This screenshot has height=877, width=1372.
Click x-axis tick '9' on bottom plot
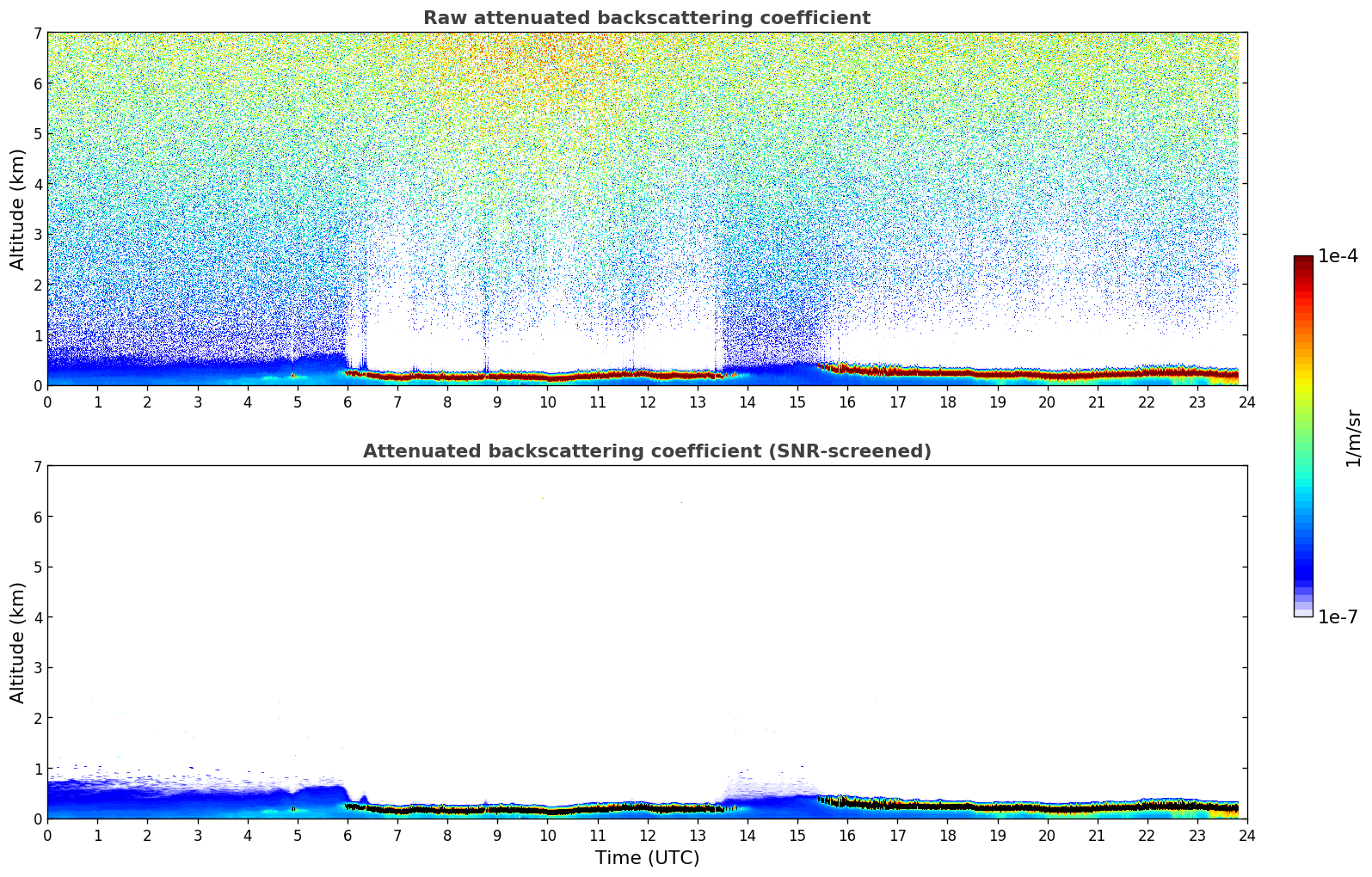tap(497, 835)
